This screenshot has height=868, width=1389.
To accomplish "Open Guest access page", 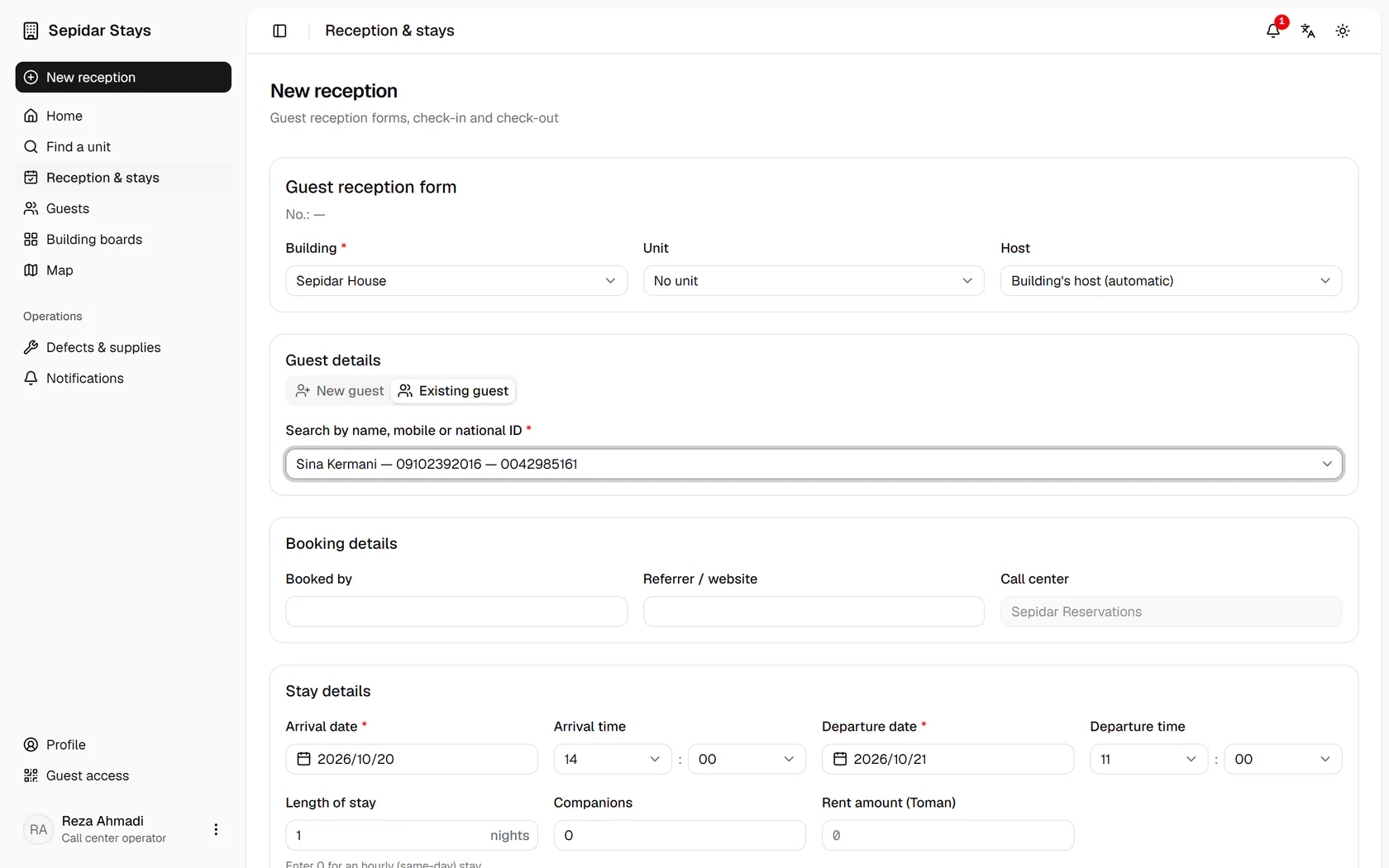I will (123, 775).
